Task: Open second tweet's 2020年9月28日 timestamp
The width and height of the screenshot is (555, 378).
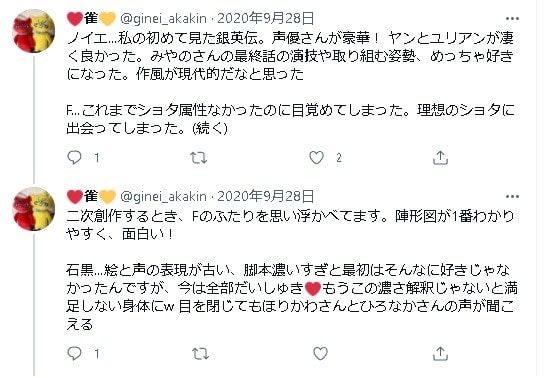Action: [265, 196]
